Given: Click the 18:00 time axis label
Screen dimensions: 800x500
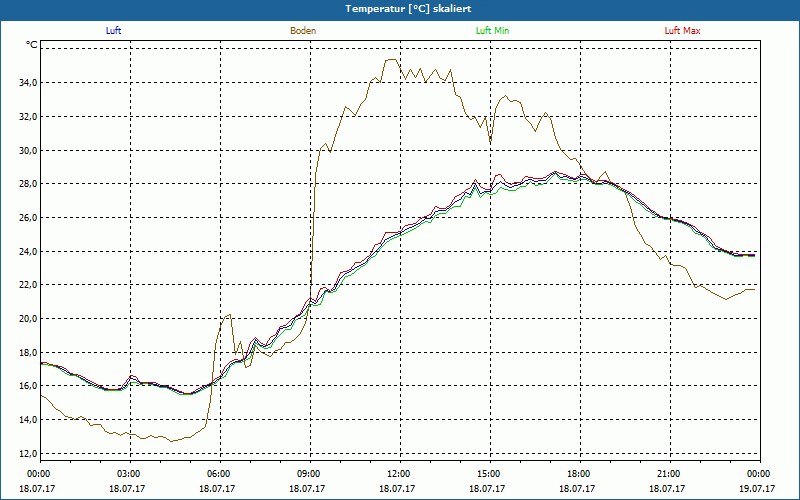Looking at the screenshot, I should (578, 474).
